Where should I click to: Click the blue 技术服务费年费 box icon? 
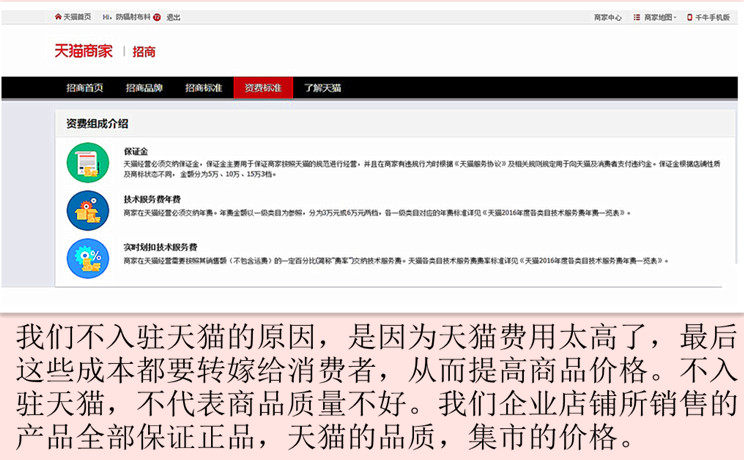(88, 210)
